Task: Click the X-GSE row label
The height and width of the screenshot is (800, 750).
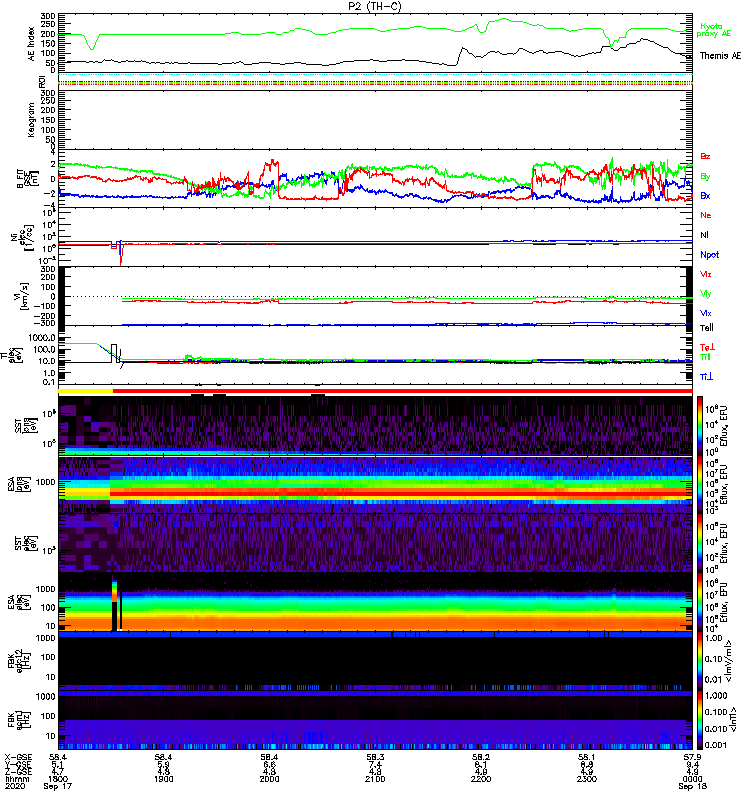Action: point(17,757)
